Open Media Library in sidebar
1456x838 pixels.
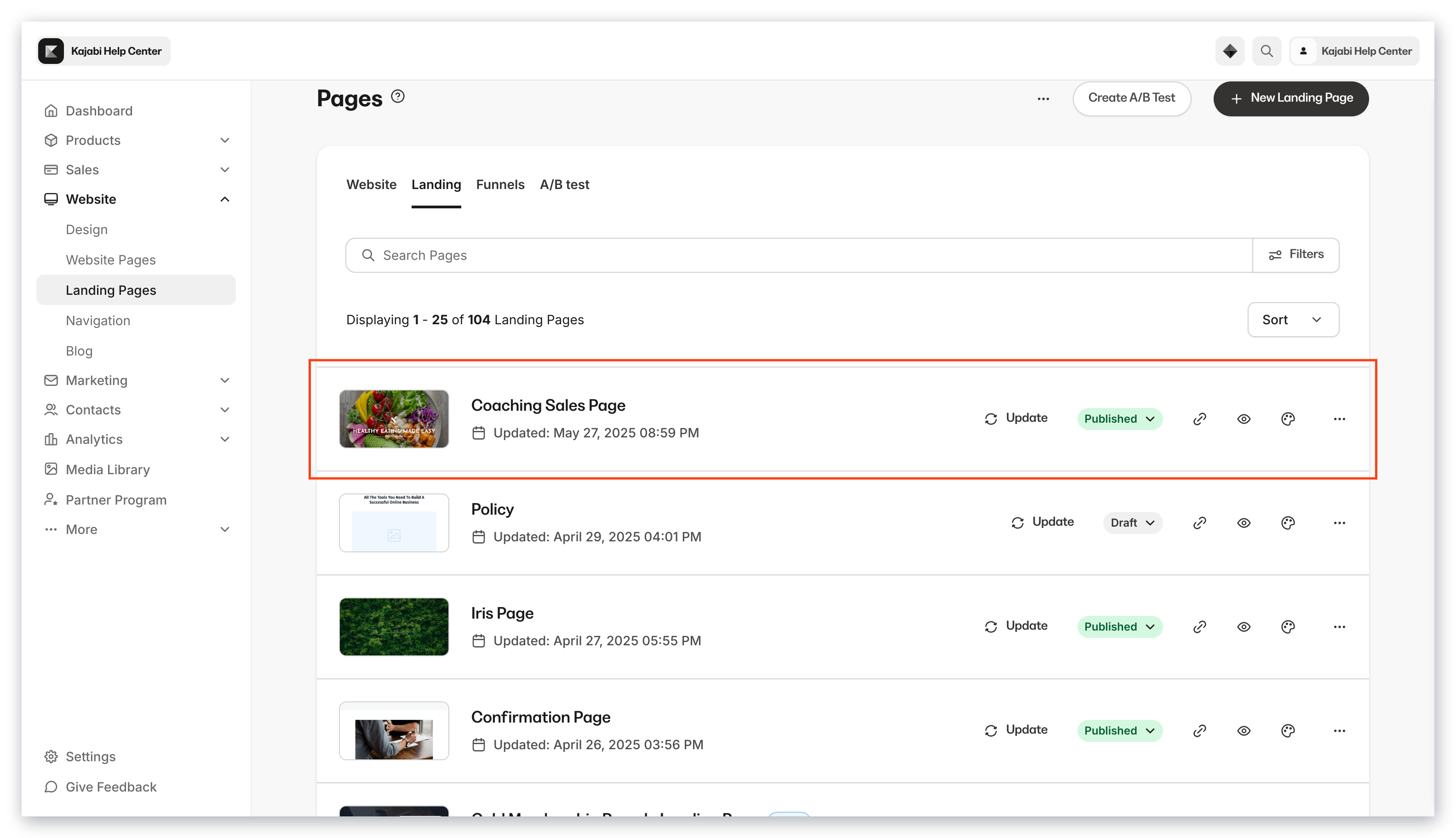tap(97, 469)
